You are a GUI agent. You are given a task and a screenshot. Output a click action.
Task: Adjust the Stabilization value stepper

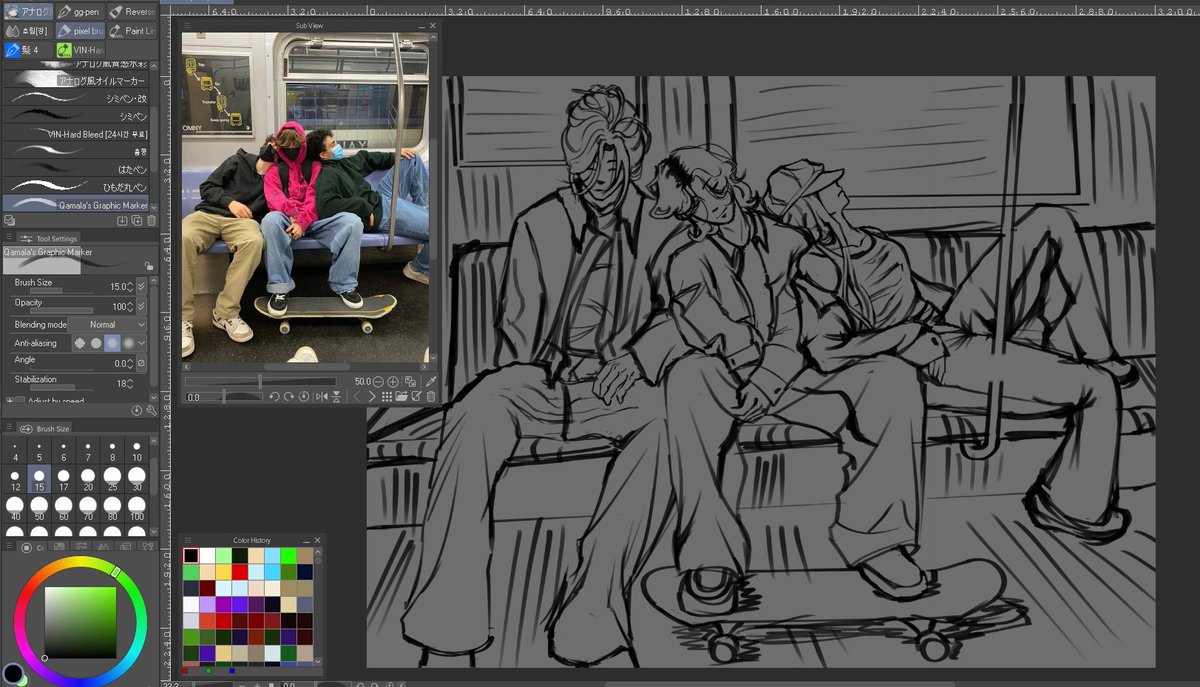[130, 383]
